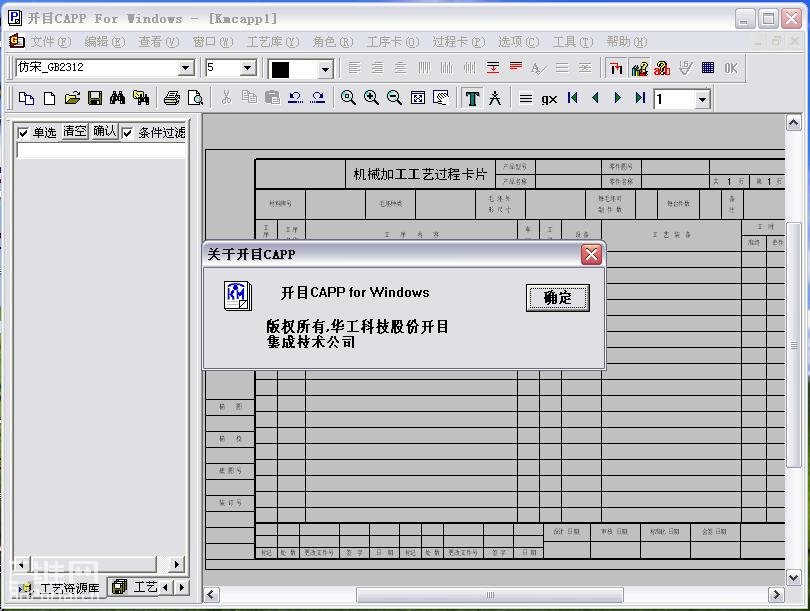Select the text tool T icon

472,98
